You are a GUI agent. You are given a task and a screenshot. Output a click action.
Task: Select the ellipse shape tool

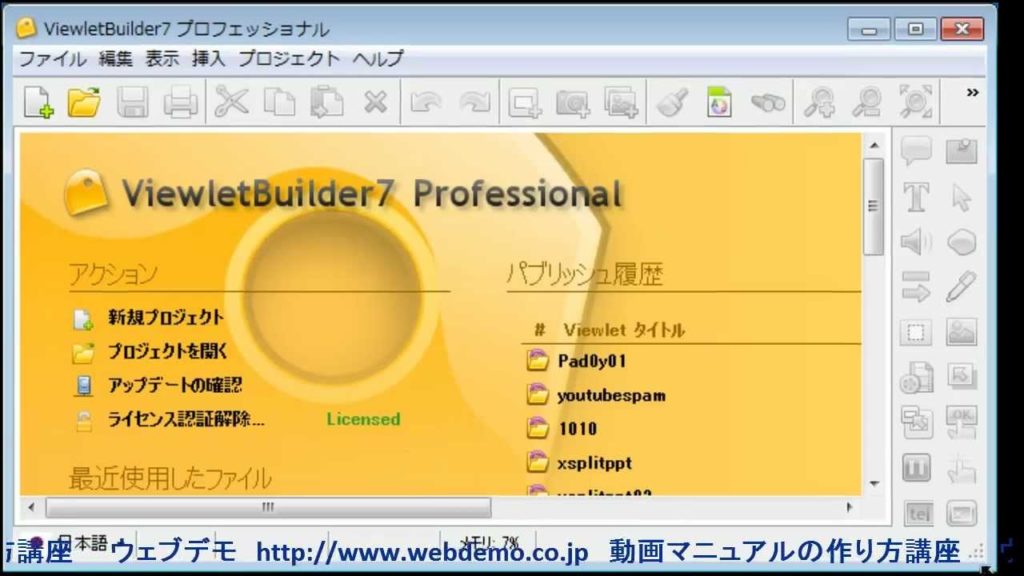click(961, 242)
